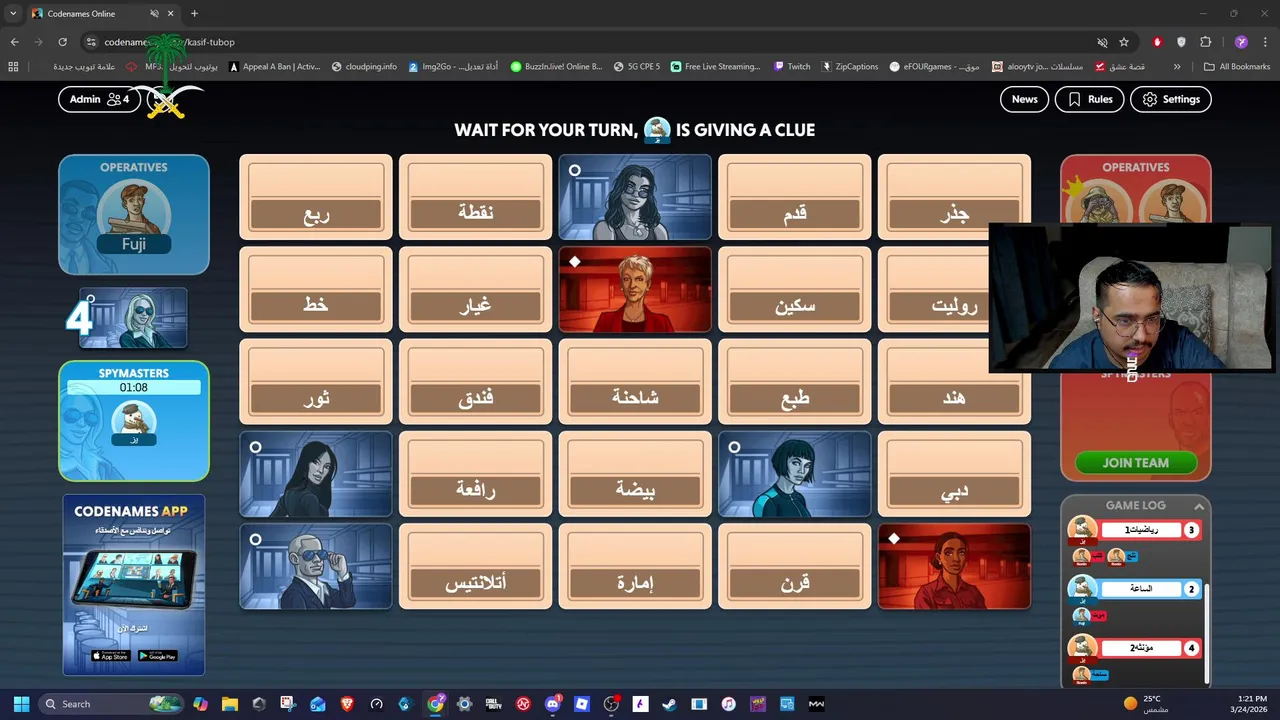Expand the hidden bookmarks chevron

(x=1177, y=67)
